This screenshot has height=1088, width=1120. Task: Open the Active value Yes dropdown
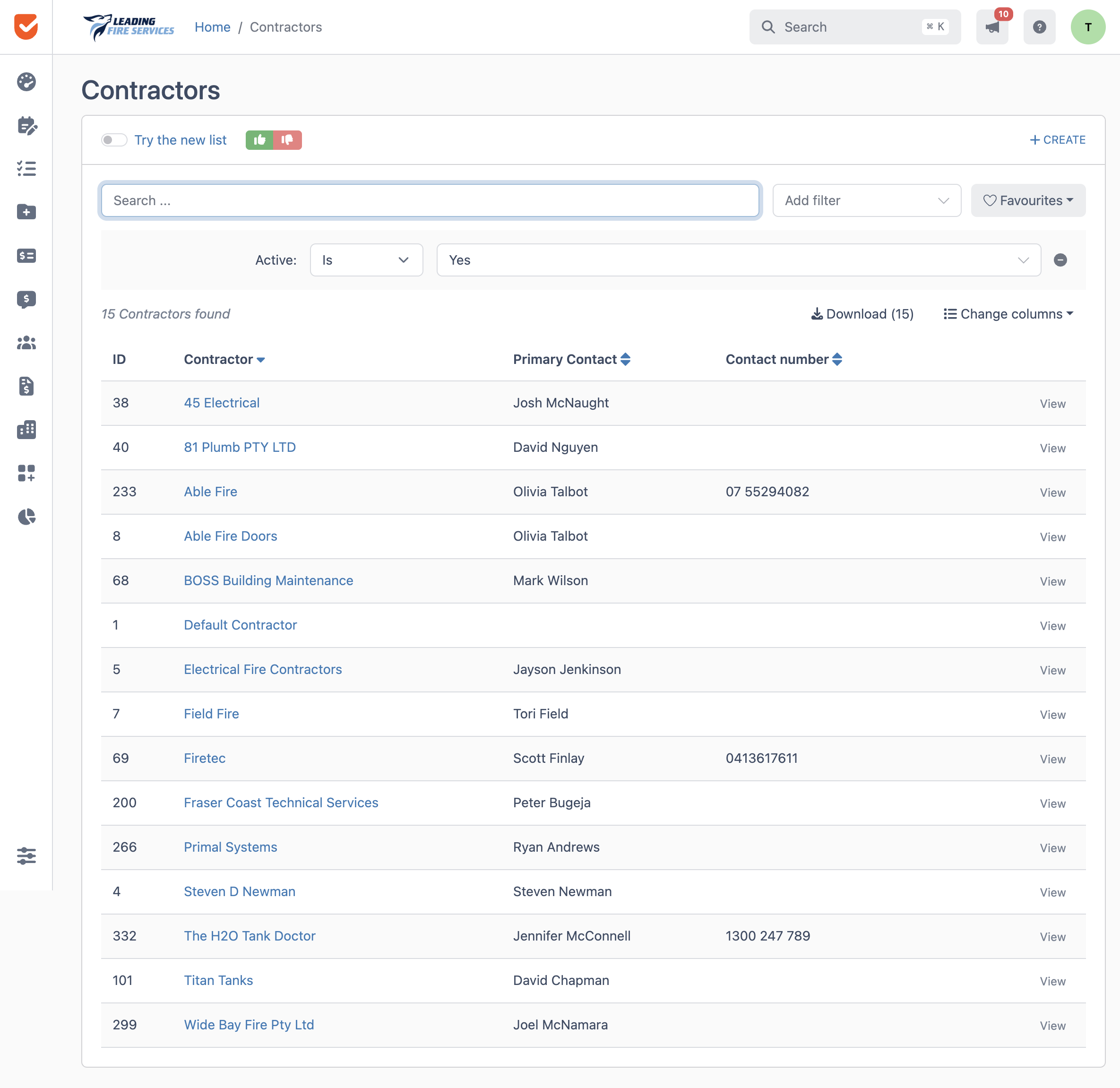click(738, 260)
